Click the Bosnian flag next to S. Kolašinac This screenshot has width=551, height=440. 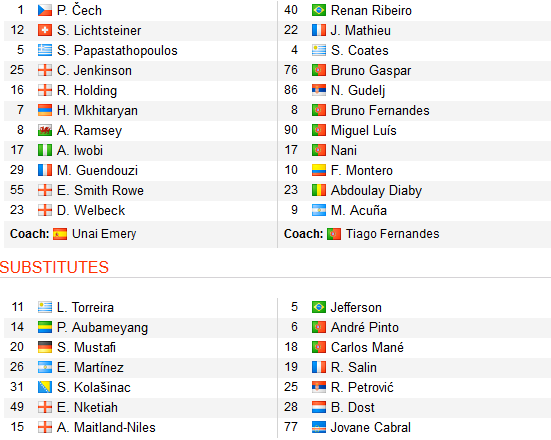tap(45, 388)
